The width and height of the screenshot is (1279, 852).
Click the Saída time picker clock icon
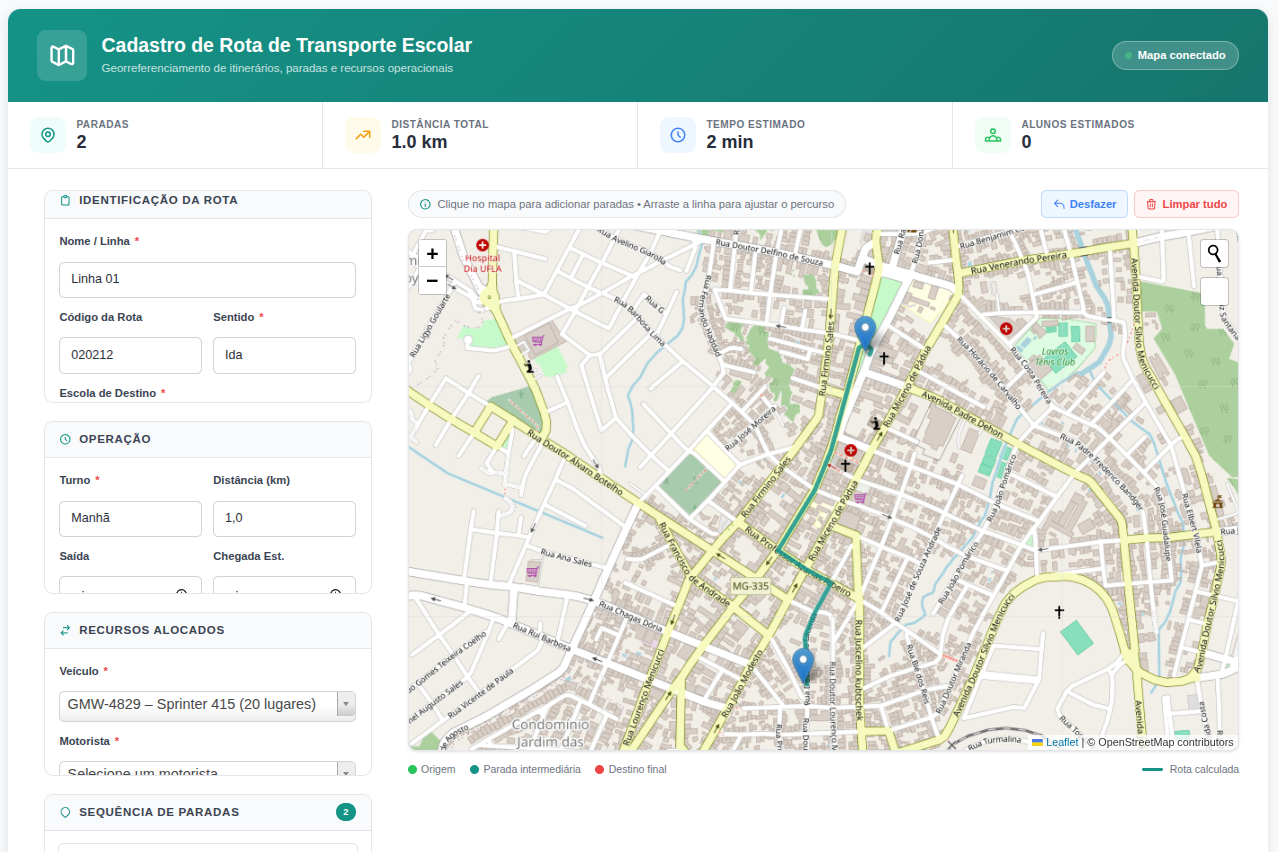click(x=182, y=594)
